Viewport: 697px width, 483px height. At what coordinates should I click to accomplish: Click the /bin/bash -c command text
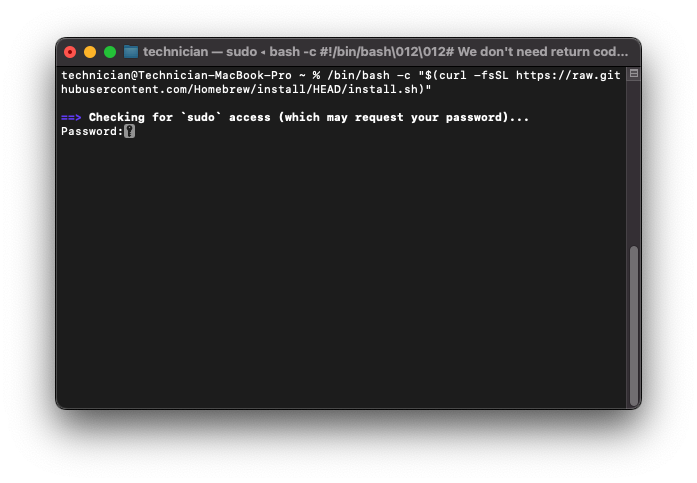pyautogui.click(x=368, y=75)
